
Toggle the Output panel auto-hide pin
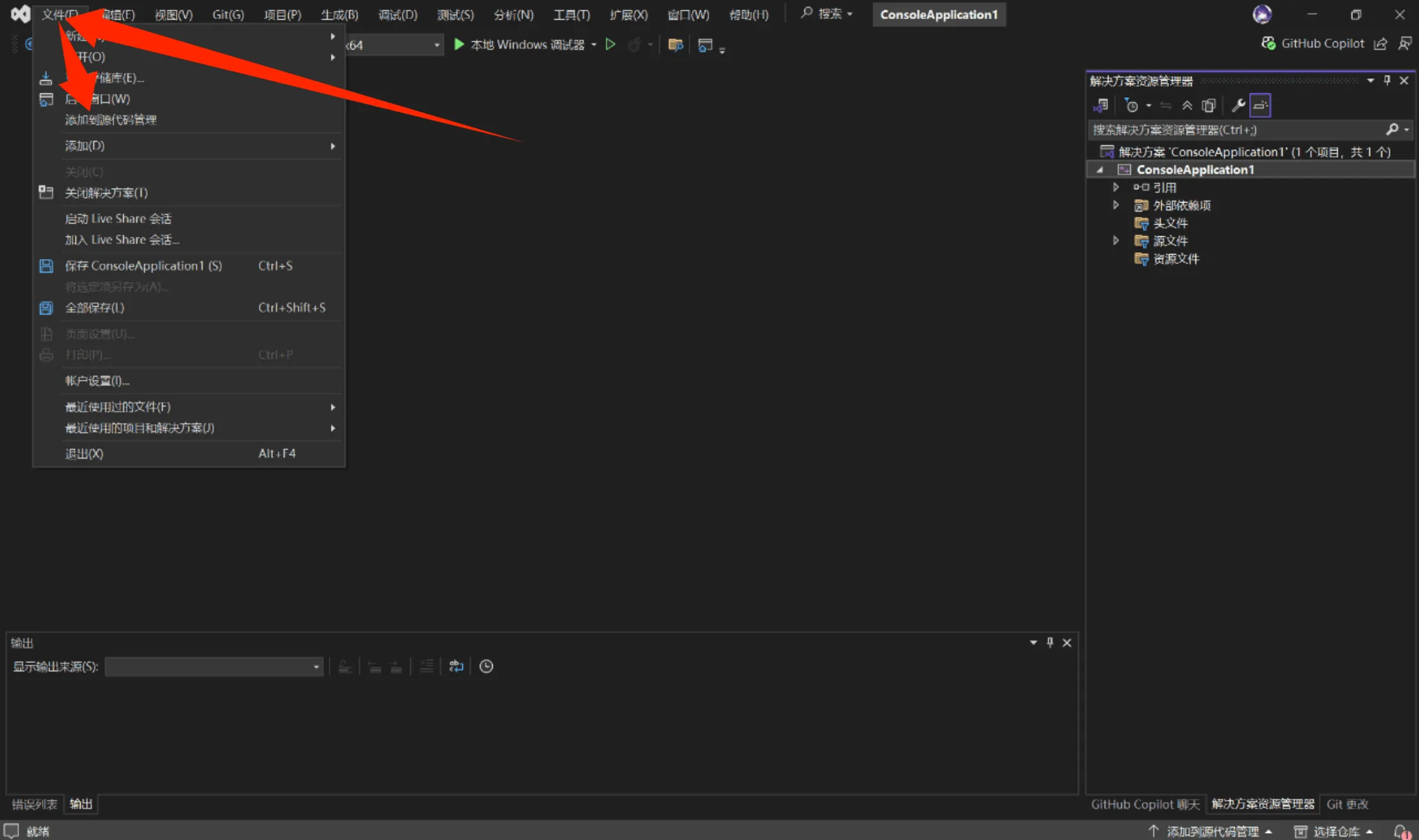[x=1050, y=643]
